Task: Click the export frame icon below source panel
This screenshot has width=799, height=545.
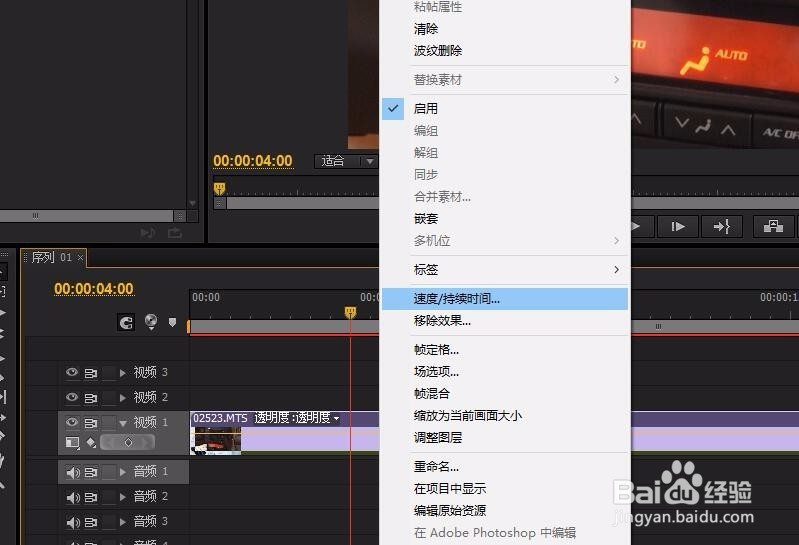Action: [175, 233]
